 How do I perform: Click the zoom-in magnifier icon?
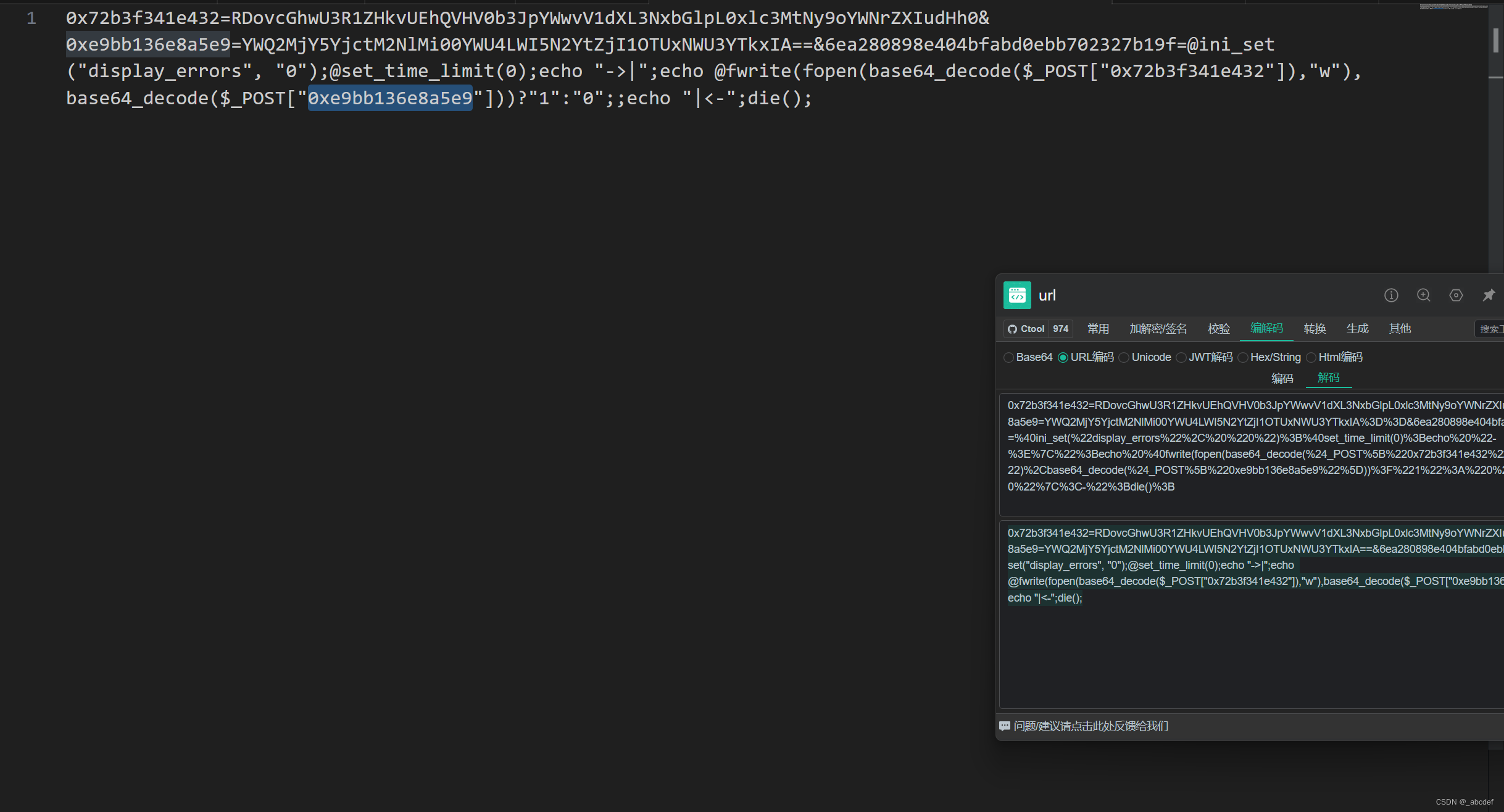(1424, 296)
